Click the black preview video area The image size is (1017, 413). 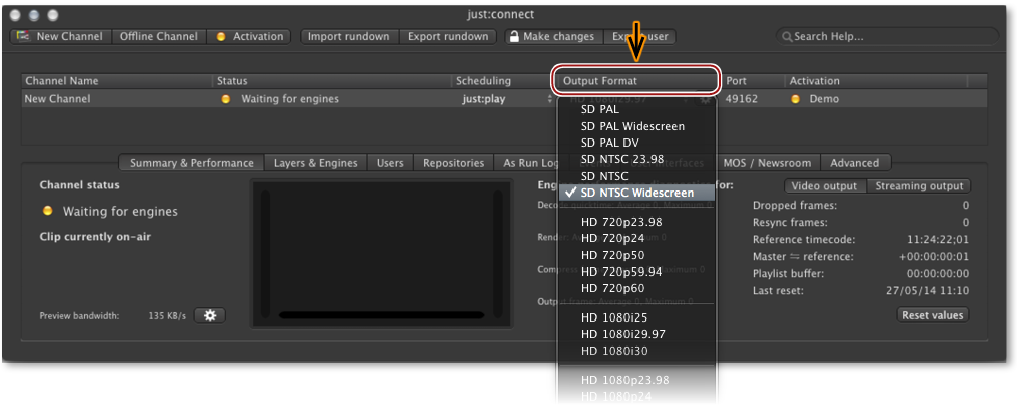[x=381, y=253]
